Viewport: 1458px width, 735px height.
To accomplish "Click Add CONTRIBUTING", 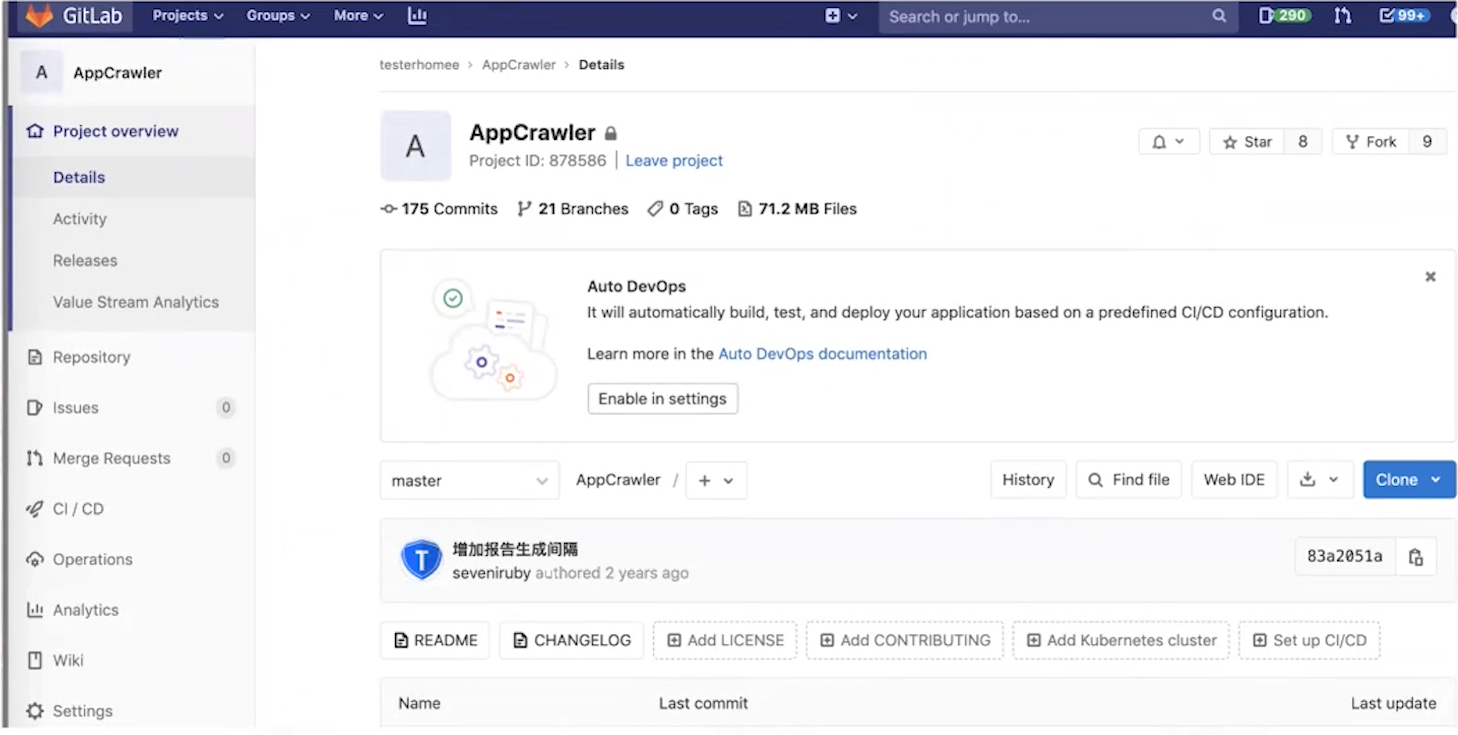I will point(905,640).
